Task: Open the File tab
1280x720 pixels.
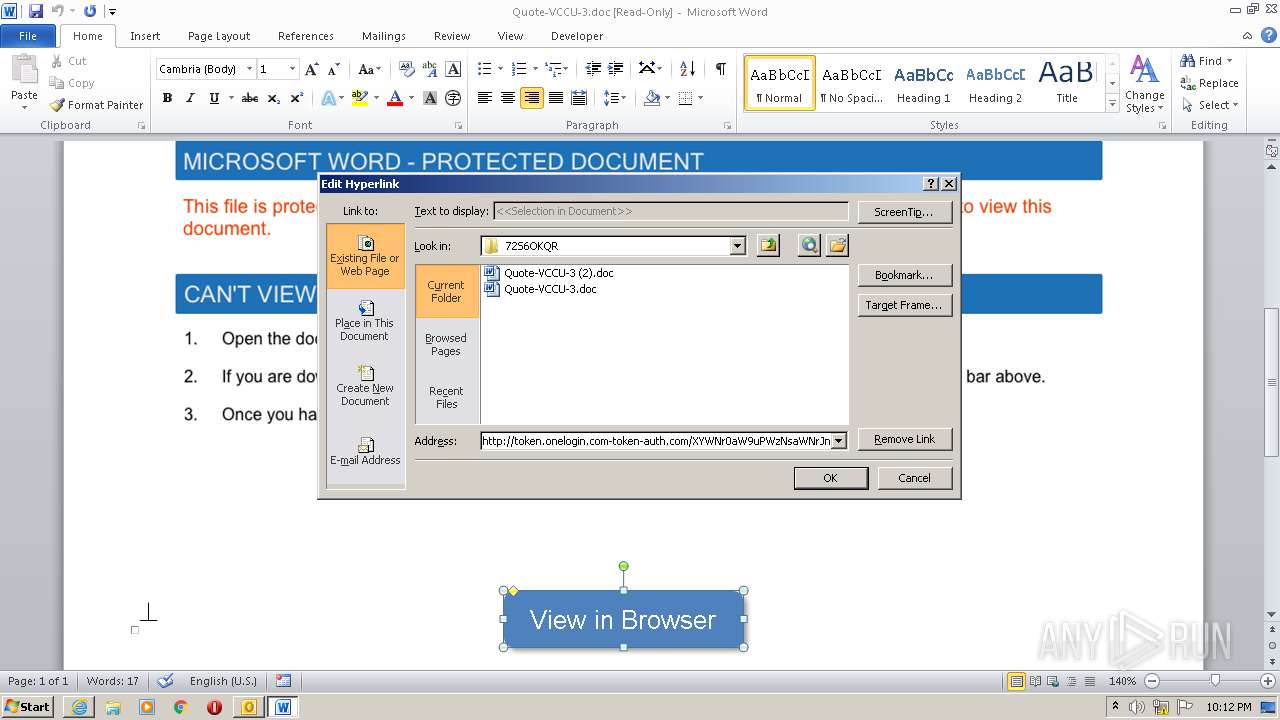Action: pyautogui.click(x=28, y=36)
